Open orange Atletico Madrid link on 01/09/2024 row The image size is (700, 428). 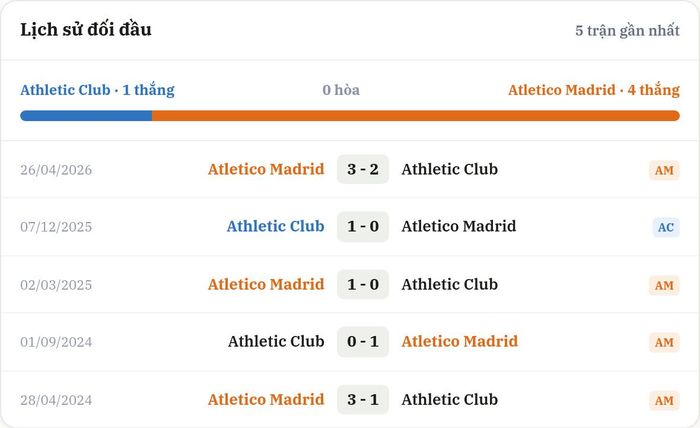point(460,341)
